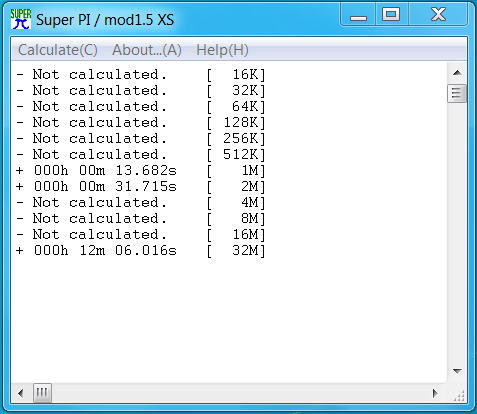Select the 32M result line 12m 06.016s
This screenshot has height=414, width=477.
coord(141,251)
